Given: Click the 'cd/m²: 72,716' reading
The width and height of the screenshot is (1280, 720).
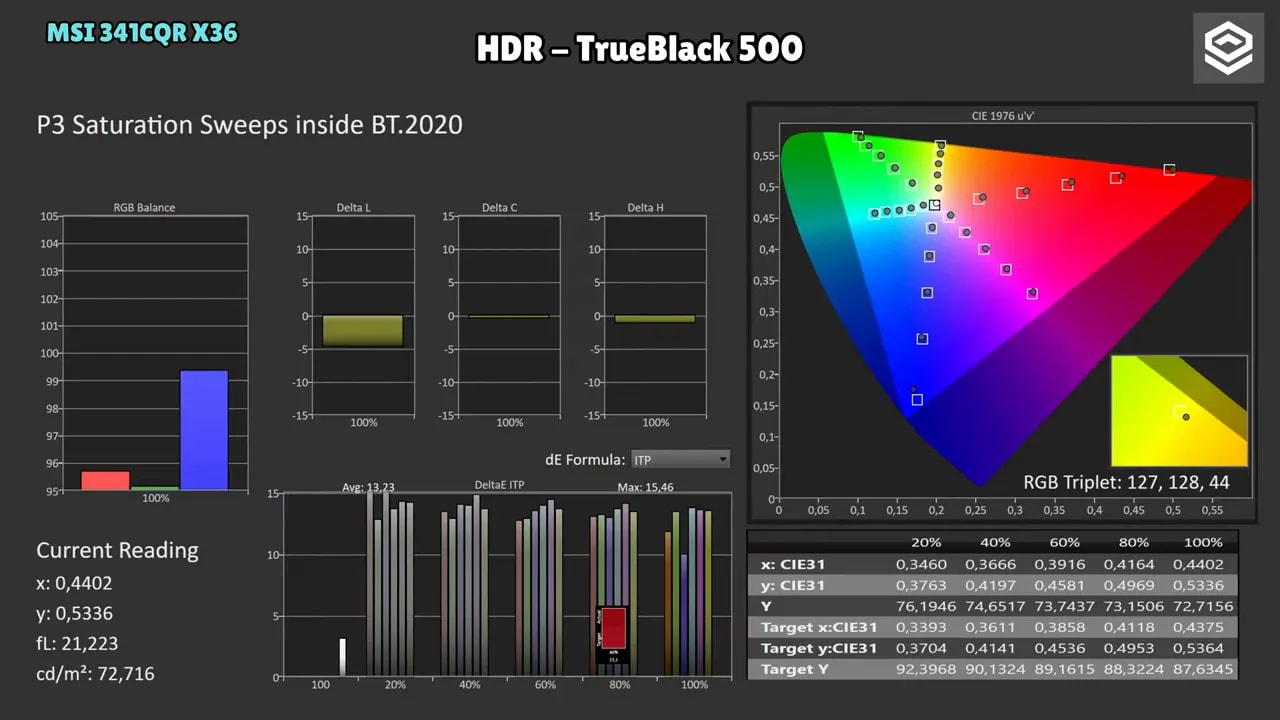Looking at the screenshot, I should point(95,673).
